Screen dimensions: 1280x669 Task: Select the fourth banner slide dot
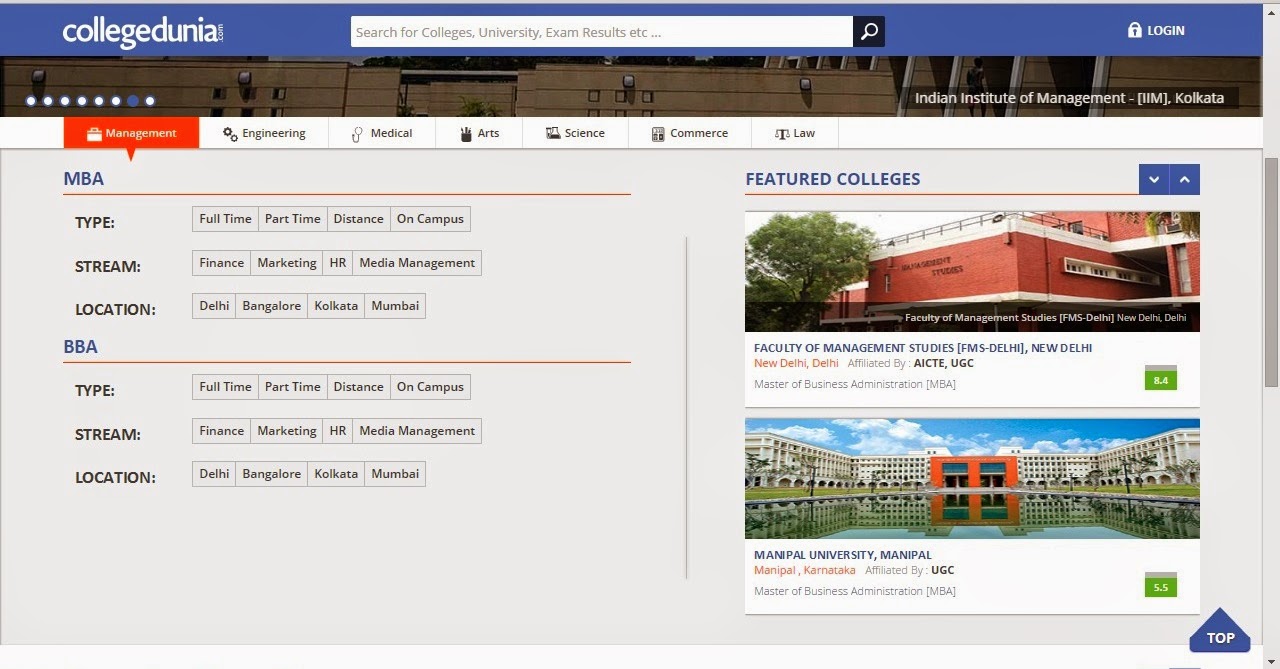(82, 101)
